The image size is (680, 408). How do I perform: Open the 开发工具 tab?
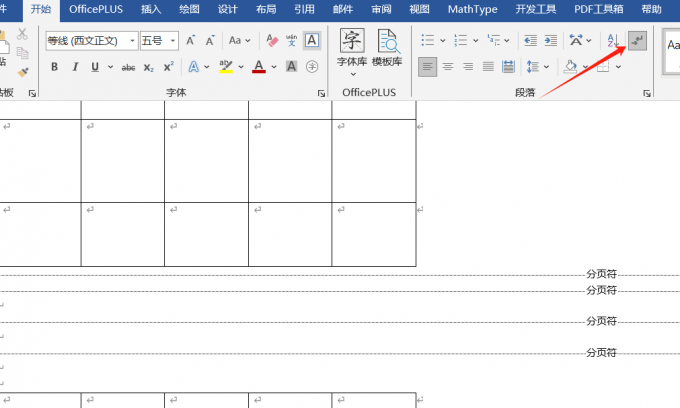click(x=536, y=9)
